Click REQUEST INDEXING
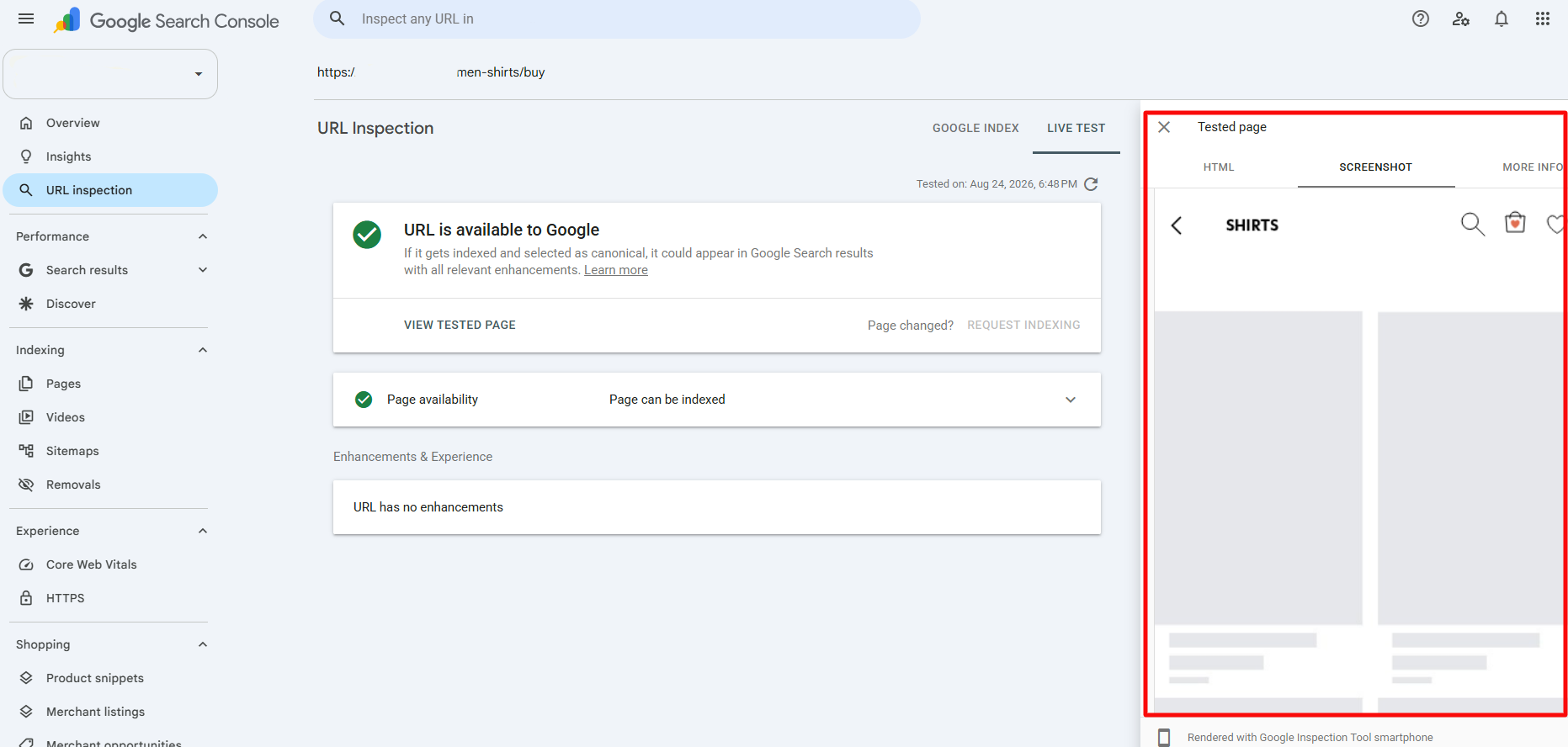This screenshot has height=747, width=1568. [x=1023, y=325]
